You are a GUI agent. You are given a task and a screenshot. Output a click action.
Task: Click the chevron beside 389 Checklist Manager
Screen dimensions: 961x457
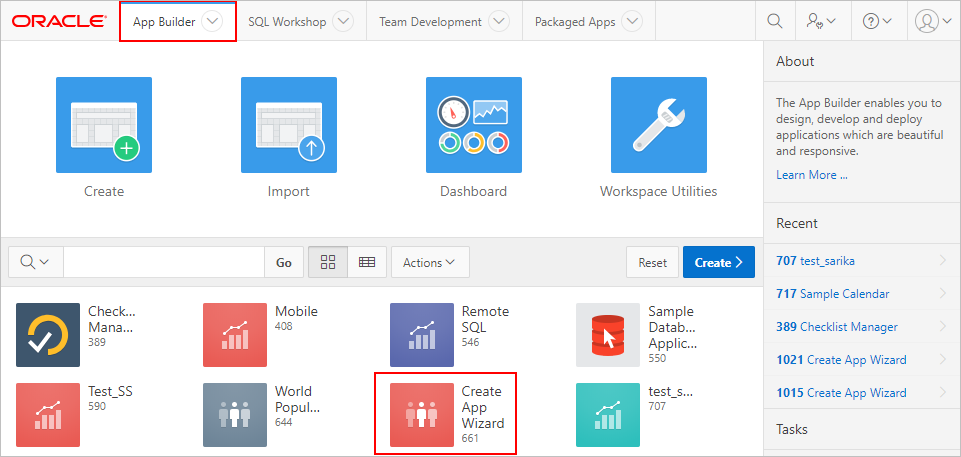[943, 327]
